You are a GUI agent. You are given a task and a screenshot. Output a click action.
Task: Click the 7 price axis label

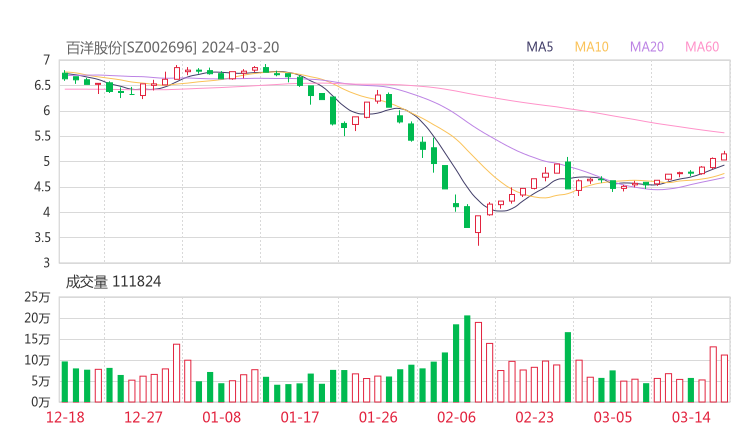click(46, 61)
